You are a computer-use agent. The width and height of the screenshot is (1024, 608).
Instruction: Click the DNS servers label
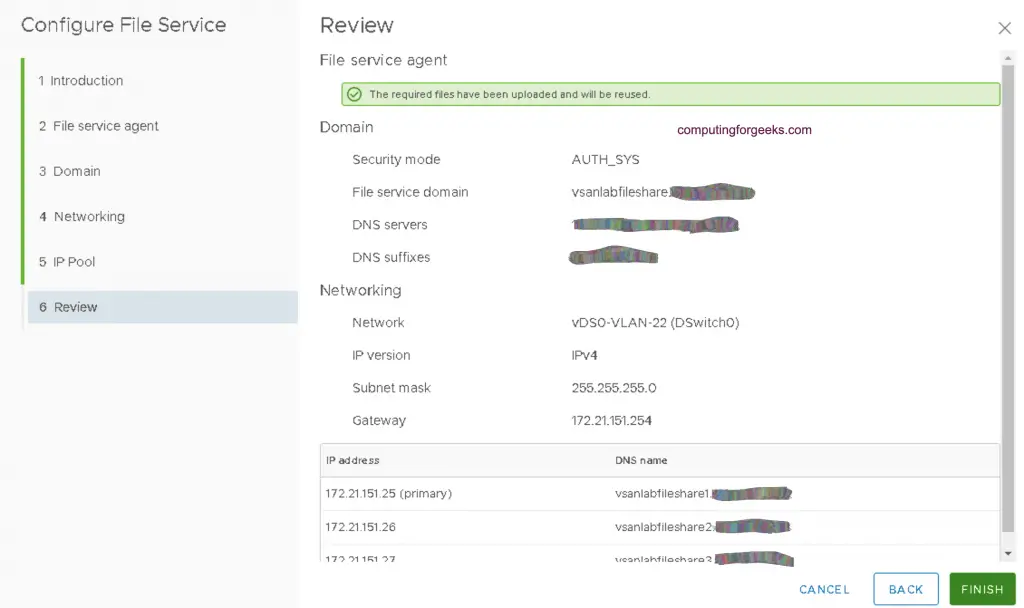389,225
